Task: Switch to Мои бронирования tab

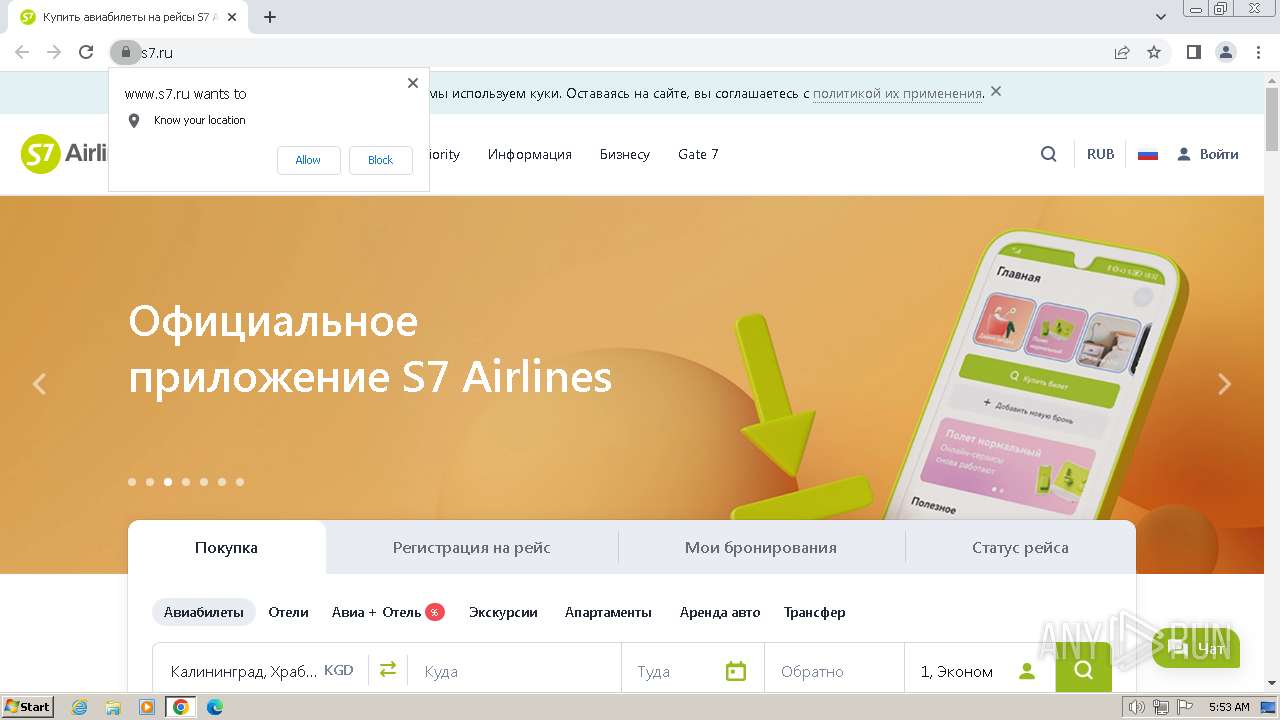Action: [761, 547]
